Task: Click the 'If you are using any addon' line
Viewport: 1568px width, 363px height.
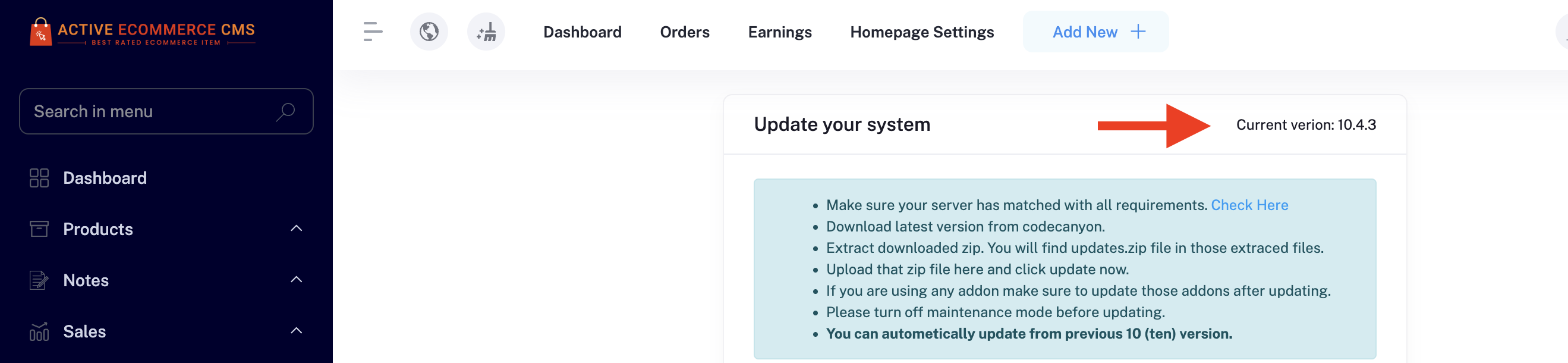Action: pos(1079,290)
